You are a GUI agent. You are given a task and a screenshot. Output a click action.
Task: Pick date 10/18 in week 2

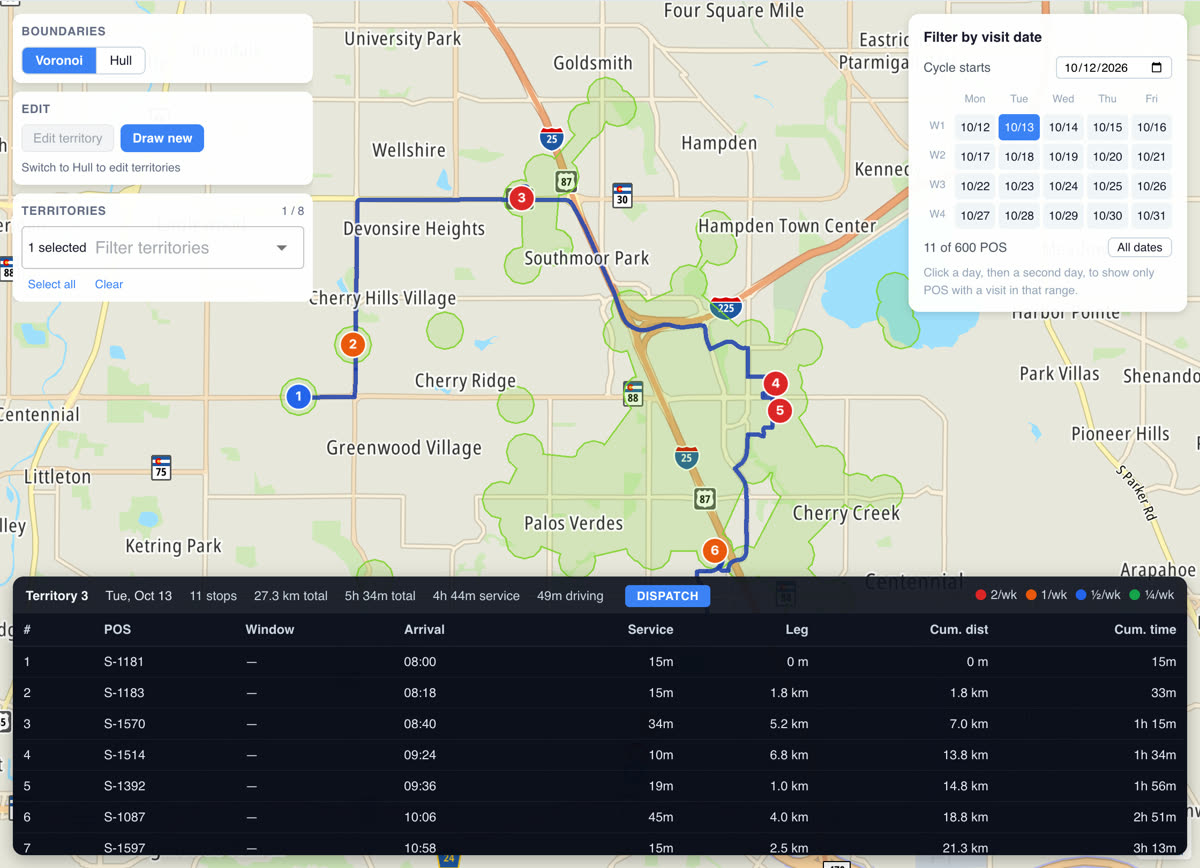1019,156
